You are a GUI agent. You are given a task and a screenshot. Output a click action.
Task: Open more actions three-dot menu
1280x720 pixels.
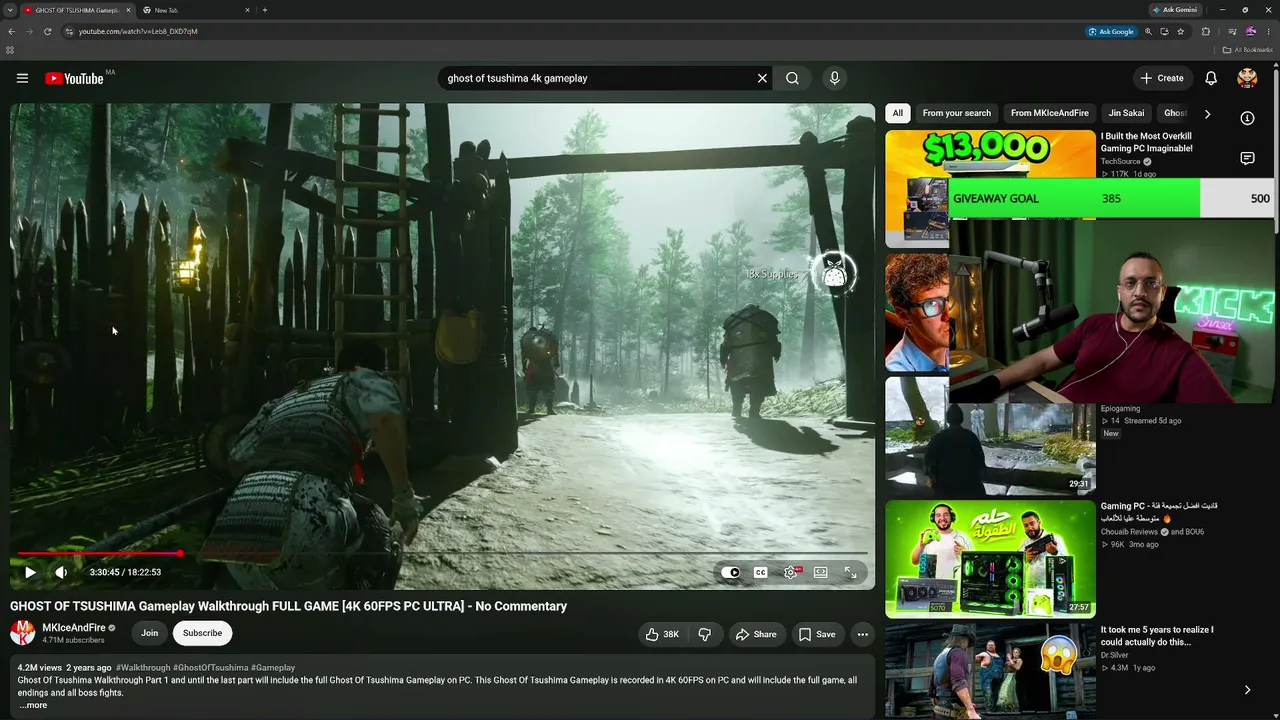tap(862, 634)
